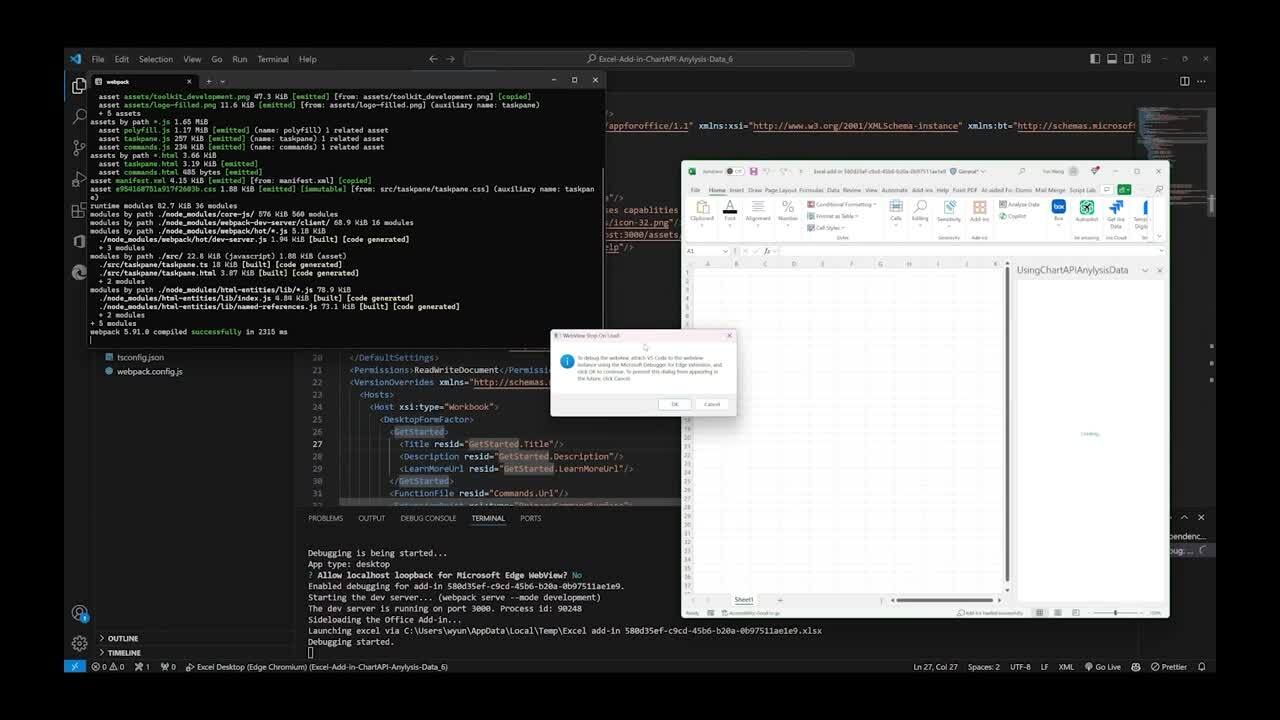
Task: Open the Terminal menu in VS Code
Action: click(x=273, y=59)
